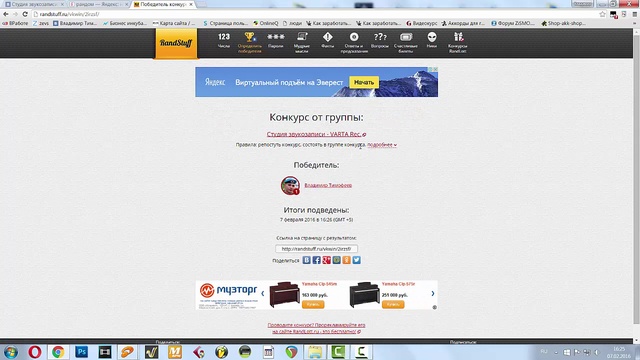Open the Счастливые билеты section
The image size is (640, 360).
[406, 42]
